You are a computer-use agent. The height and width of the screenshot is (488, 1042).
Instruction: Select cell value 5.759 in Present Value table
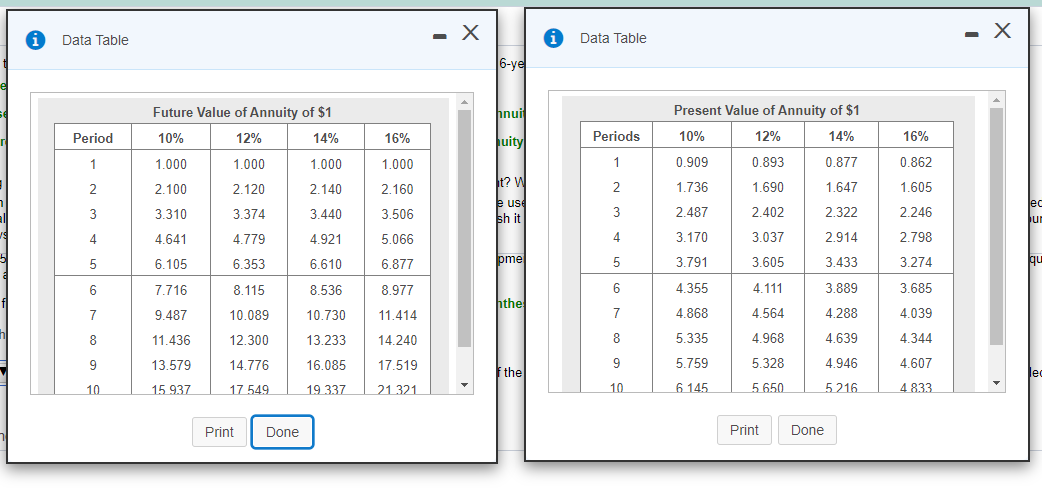(x=692, y=364)
